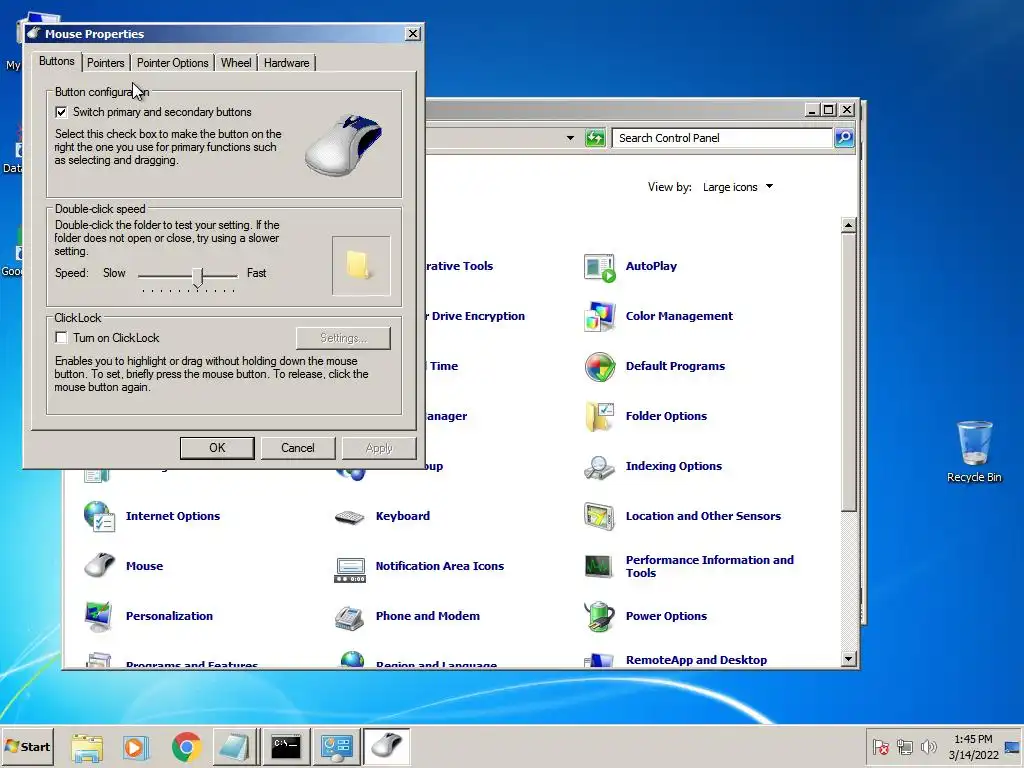
Task: Switch to the Hardware tab
Action: [x=287, y=63]
